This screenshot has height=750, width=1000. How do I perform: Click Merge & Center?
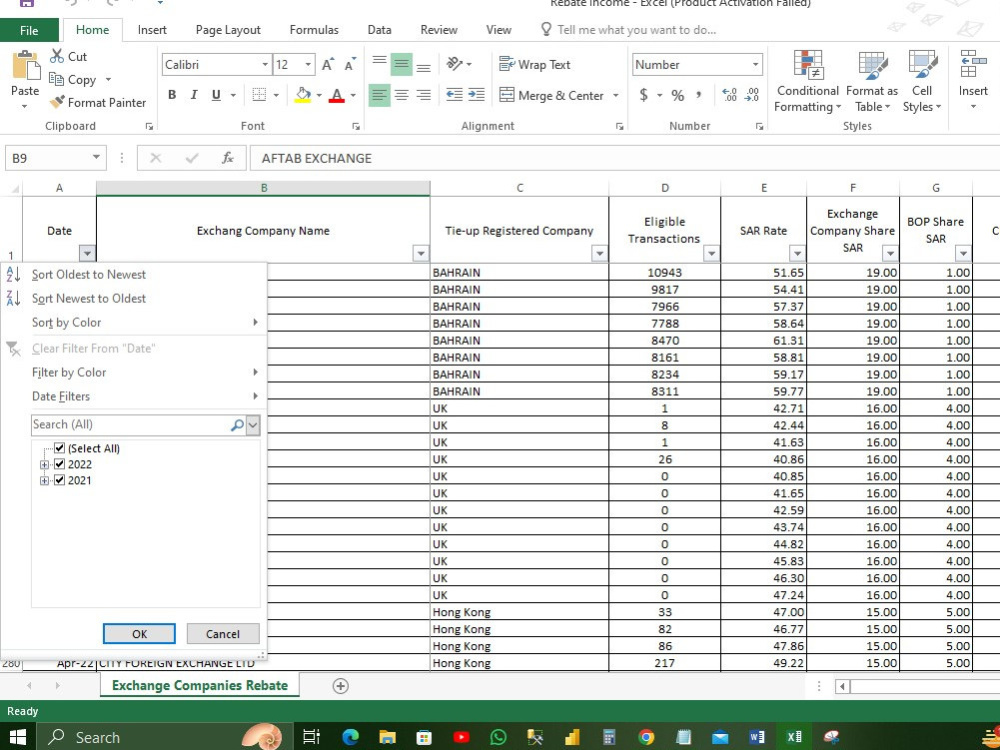pyautogui.click(x=552, y=95)
